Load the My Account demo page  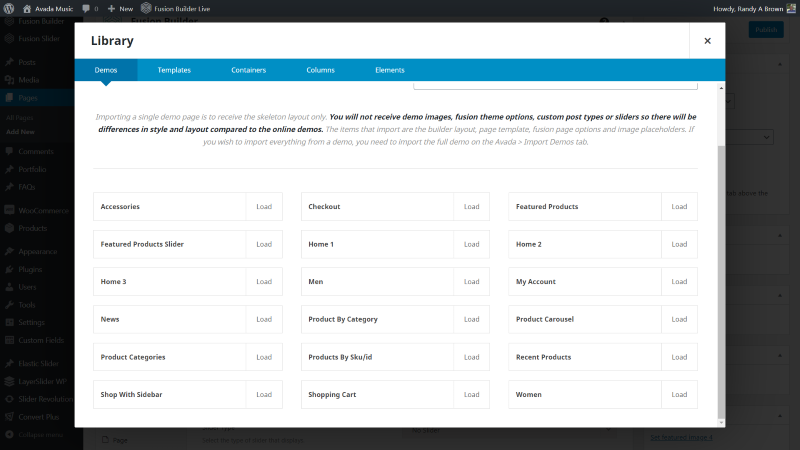click(679, 282)
